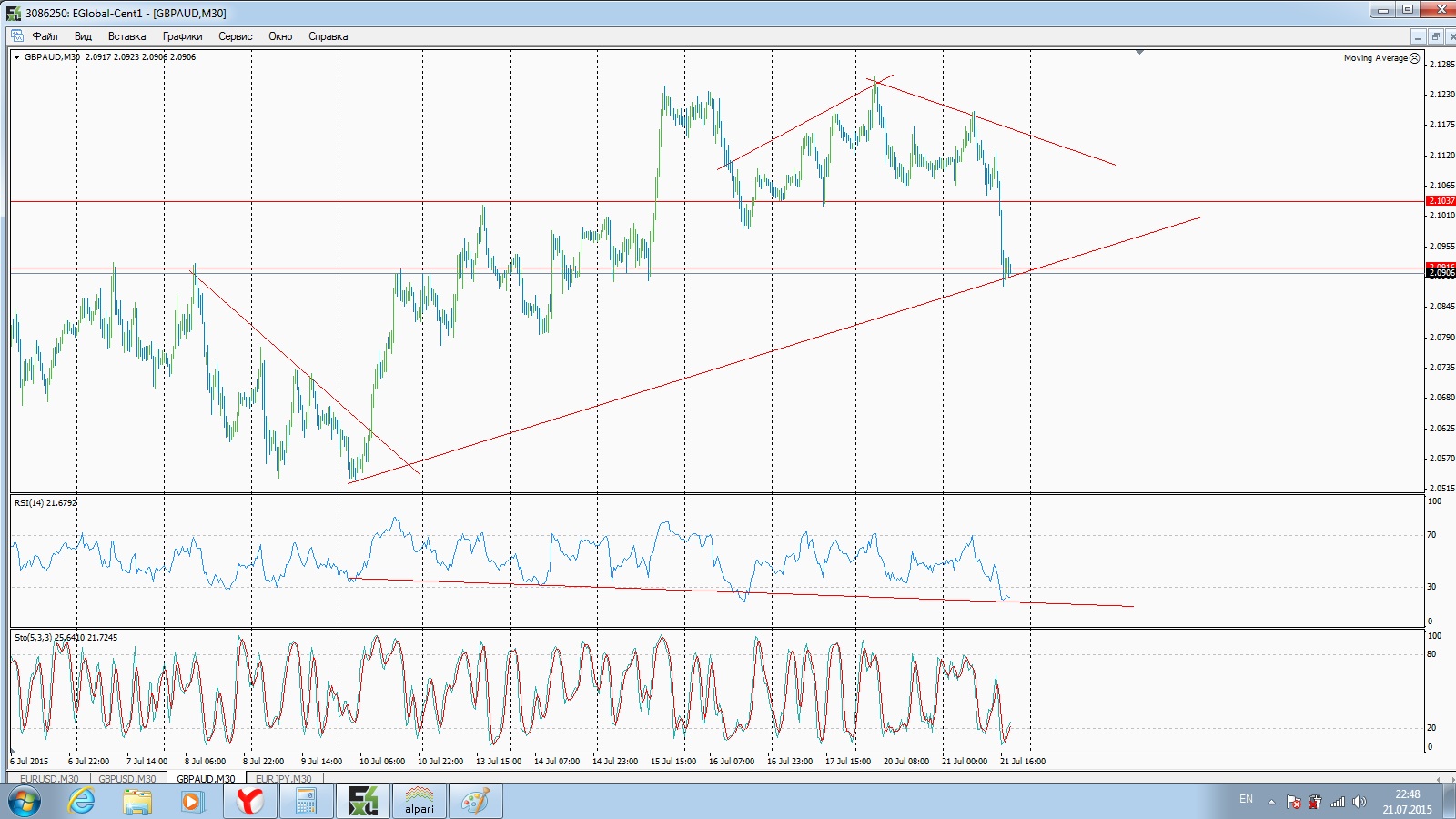Open the Графики menu
Viewport: 1456px width, 819px height.
182,36
